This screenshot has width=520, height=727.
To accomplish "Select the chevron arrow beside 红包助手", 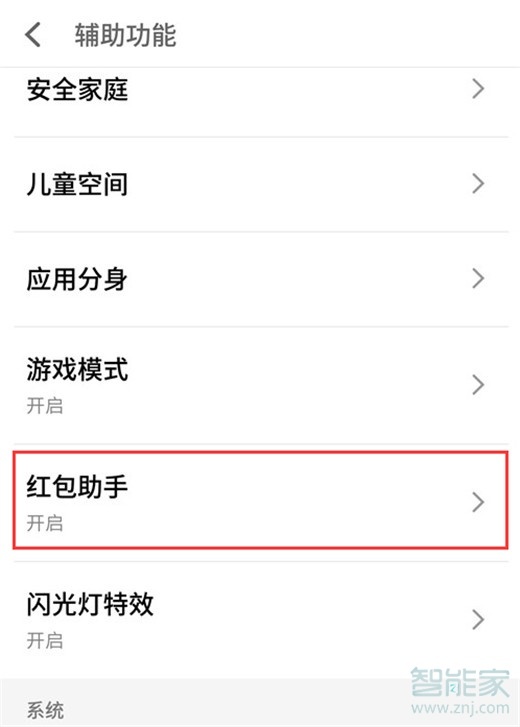I will tap(478, 502).
